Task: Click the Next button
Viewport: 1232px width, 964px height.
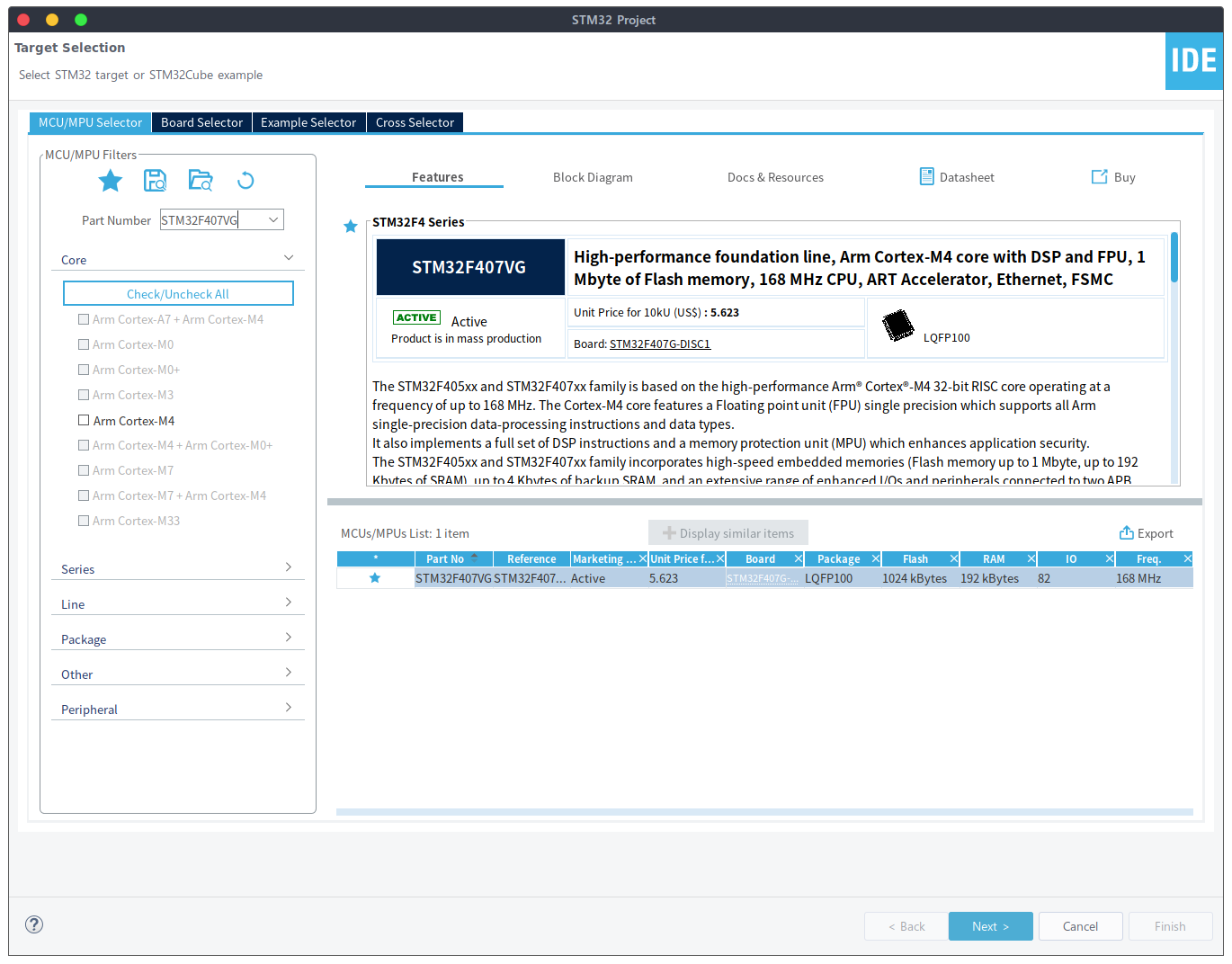Action: click(x=990, y=926)
